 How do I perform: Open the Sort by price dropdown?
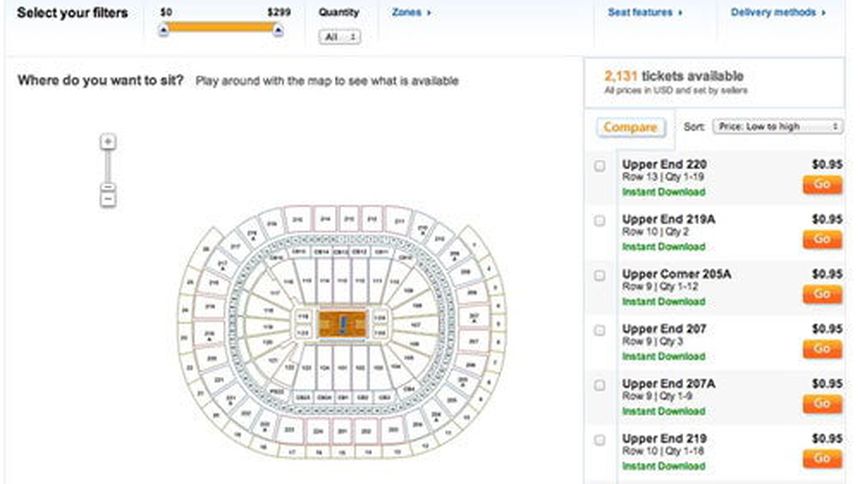[x=778, y=127]
